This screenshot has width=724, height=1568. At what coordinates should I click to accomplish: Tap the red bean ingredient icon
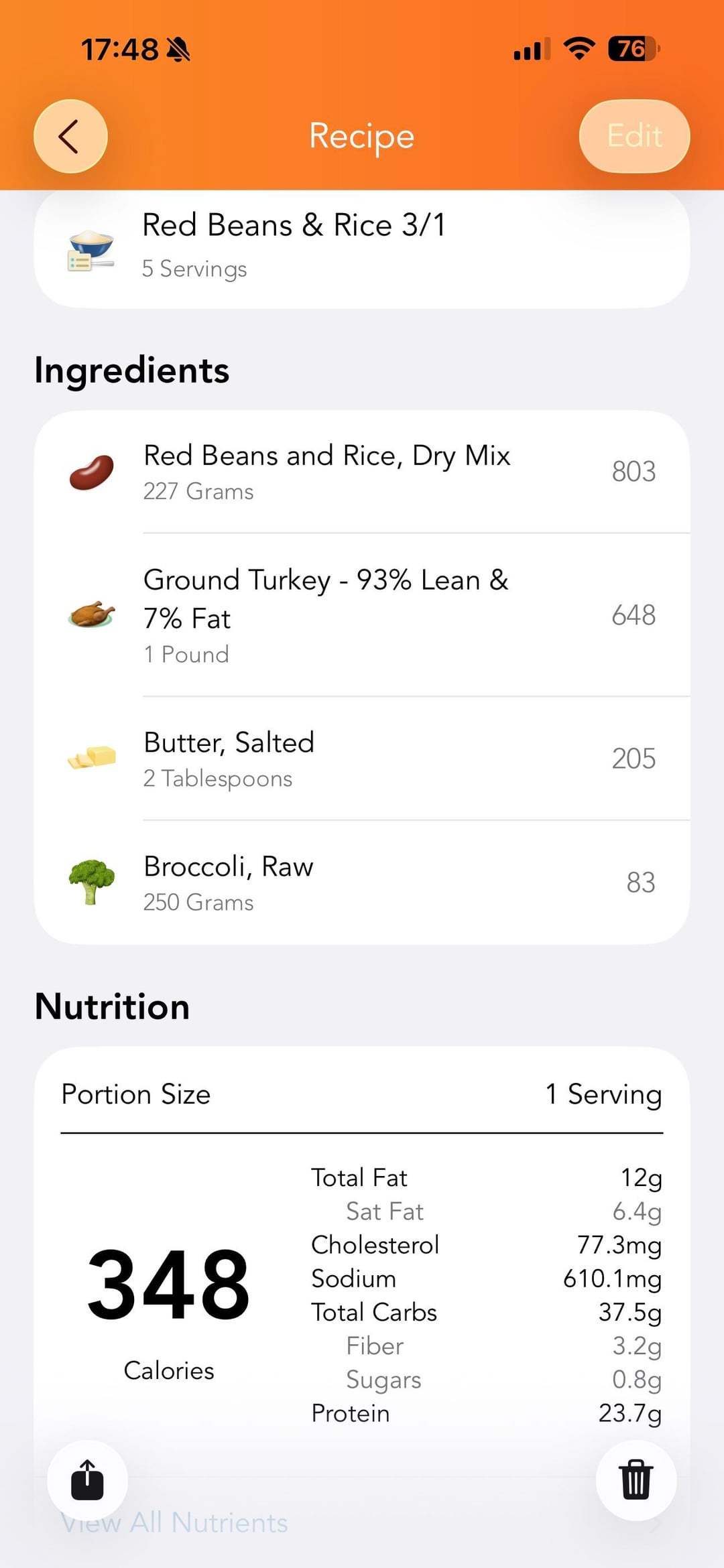pyautogui.click(x=92, y=472)
